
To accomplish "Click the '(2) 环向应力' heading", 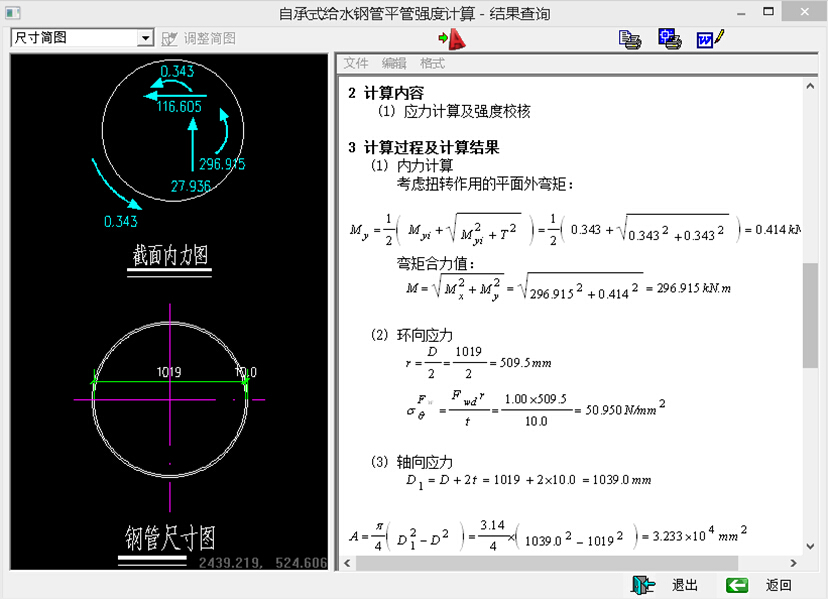I will [x=412, y=335].
